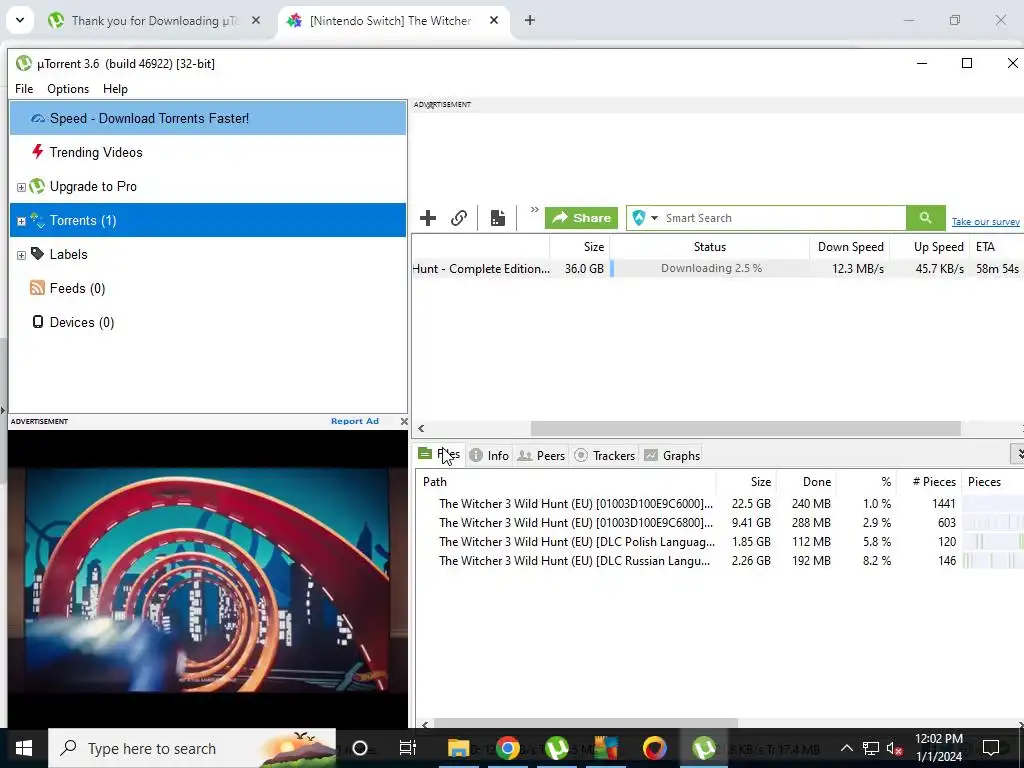Viewport: 1024px width, 768px height.
Task: Sort torrents by Status column header
Action: pyautogui.click(x=709, y=247)
